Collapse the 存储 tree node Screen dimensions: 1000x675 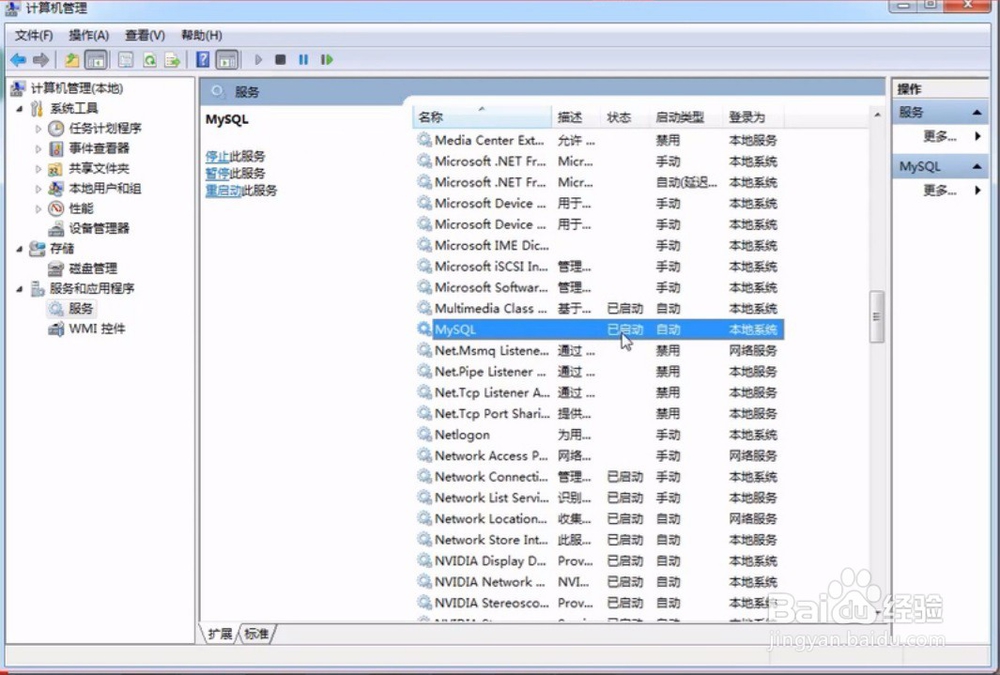(x=19, y=248)
